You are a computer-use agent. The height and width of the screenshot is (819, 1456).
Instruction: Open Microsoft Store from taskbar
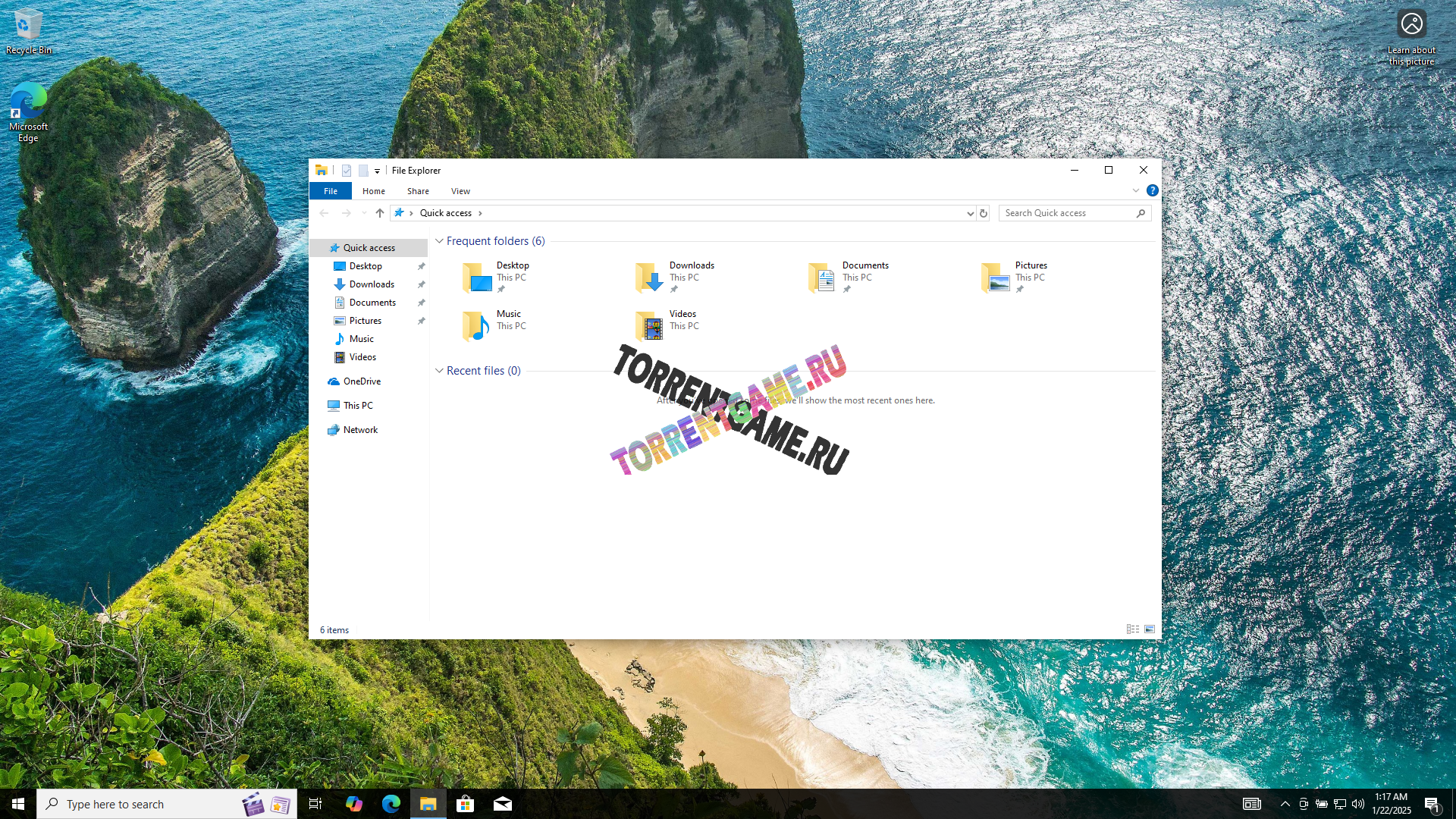tap(465, 804)
